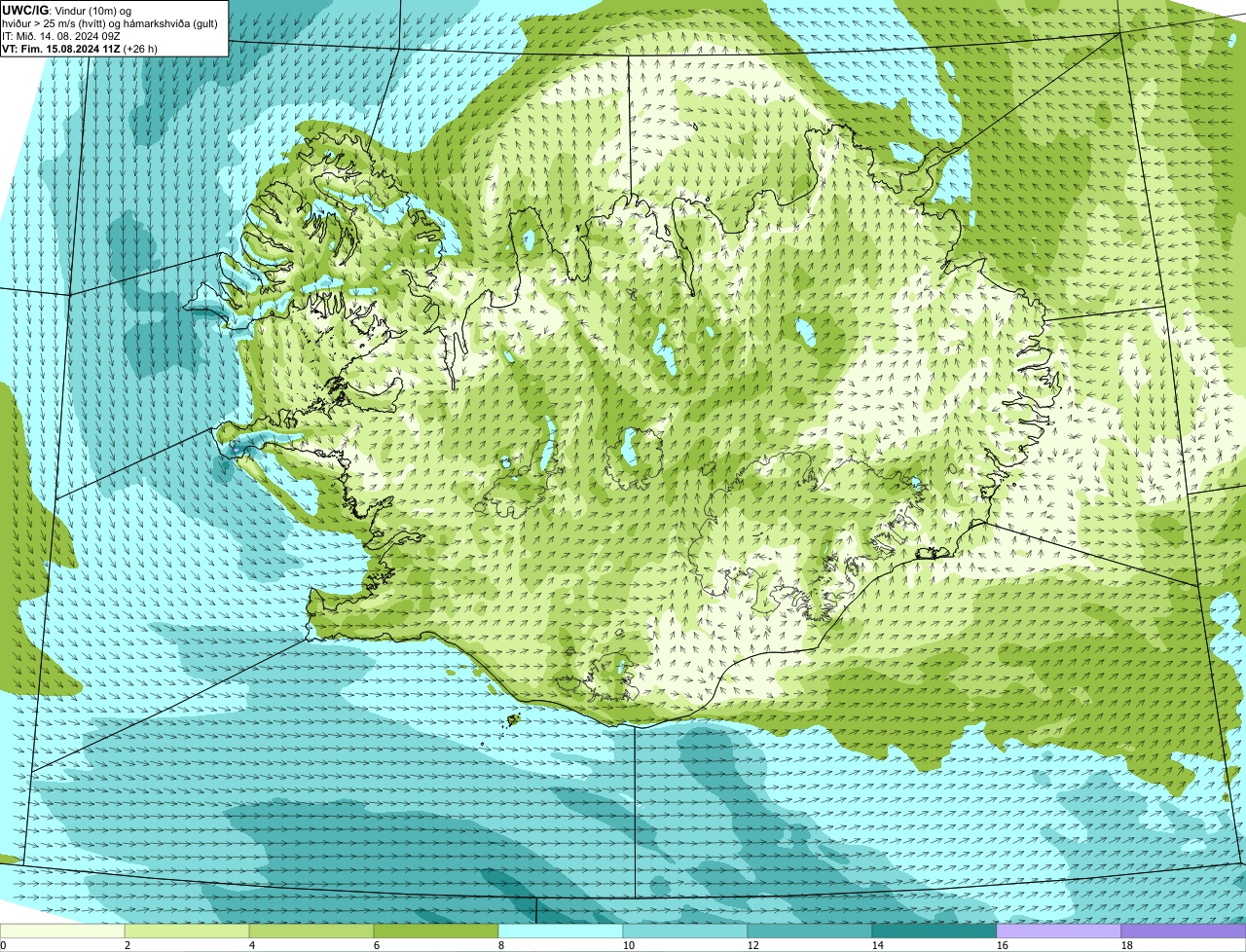Screen dimensions: 1246x952
Task: Pick the yellow-green 4–6 m/s legend swatch
Action: (x=311, y=932)
